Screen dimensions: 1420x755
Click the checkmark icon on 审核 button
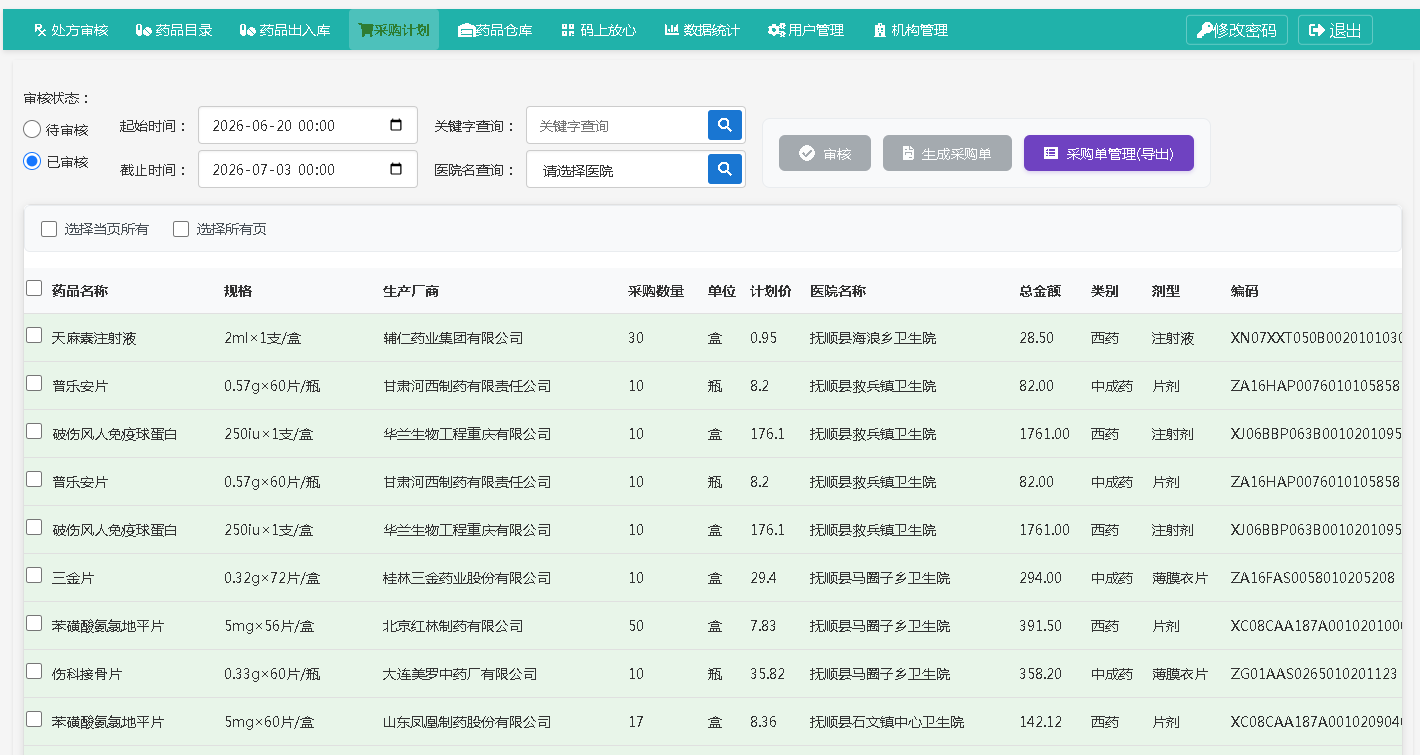click(x=807, y=153)
